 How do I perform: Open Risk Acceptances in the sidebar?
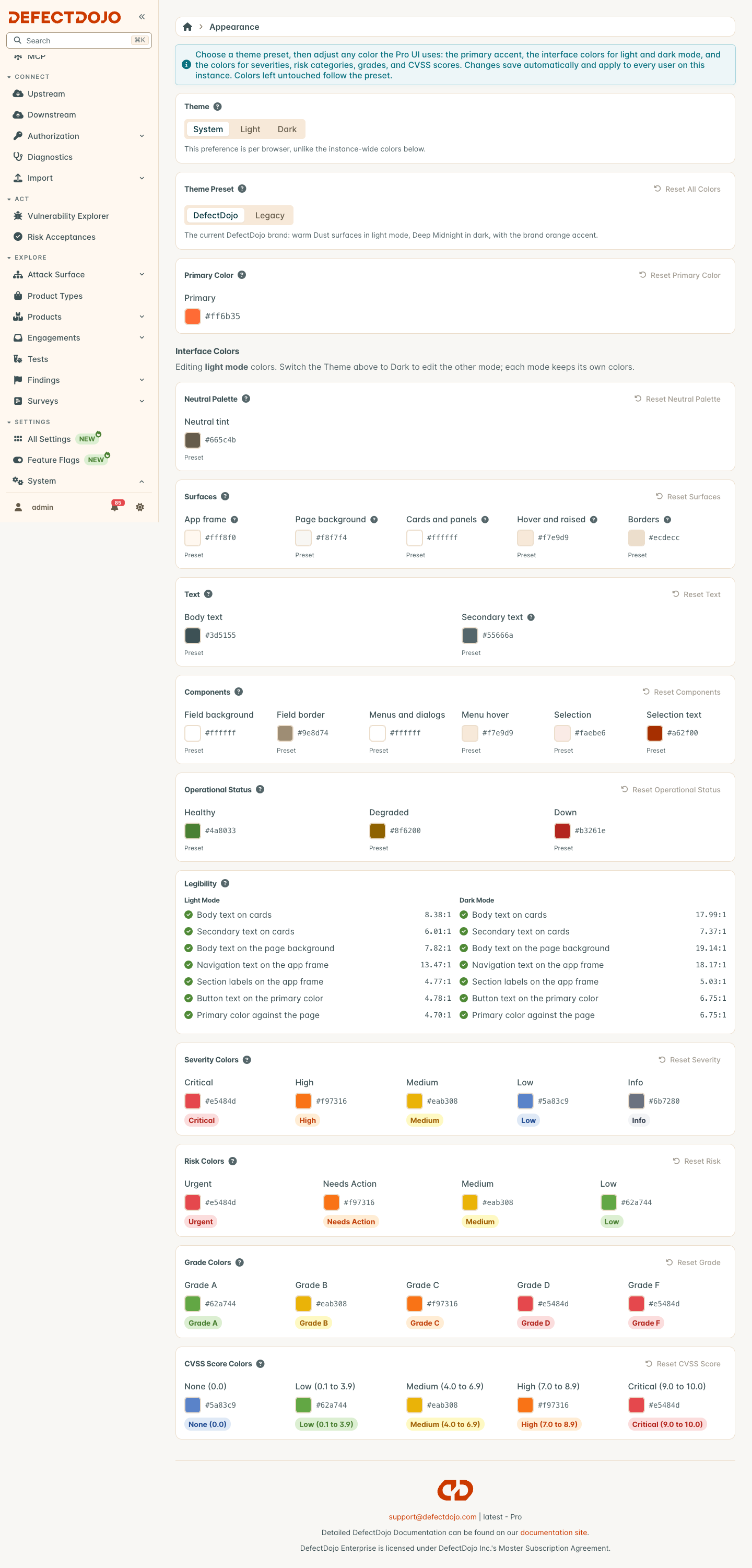(79, 237)
